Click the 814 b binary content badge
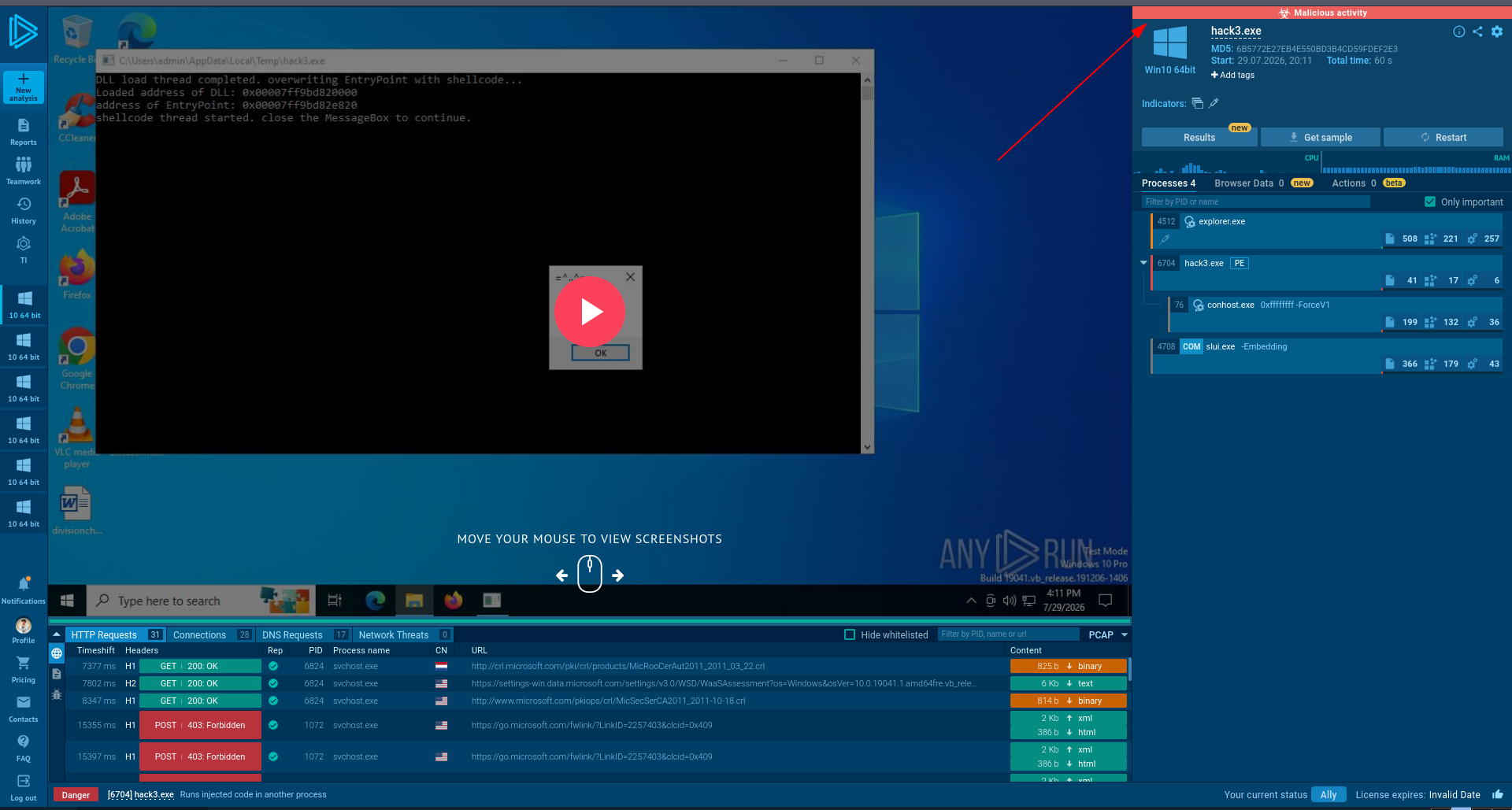Screen dimensions: 1512x810 1069,701
